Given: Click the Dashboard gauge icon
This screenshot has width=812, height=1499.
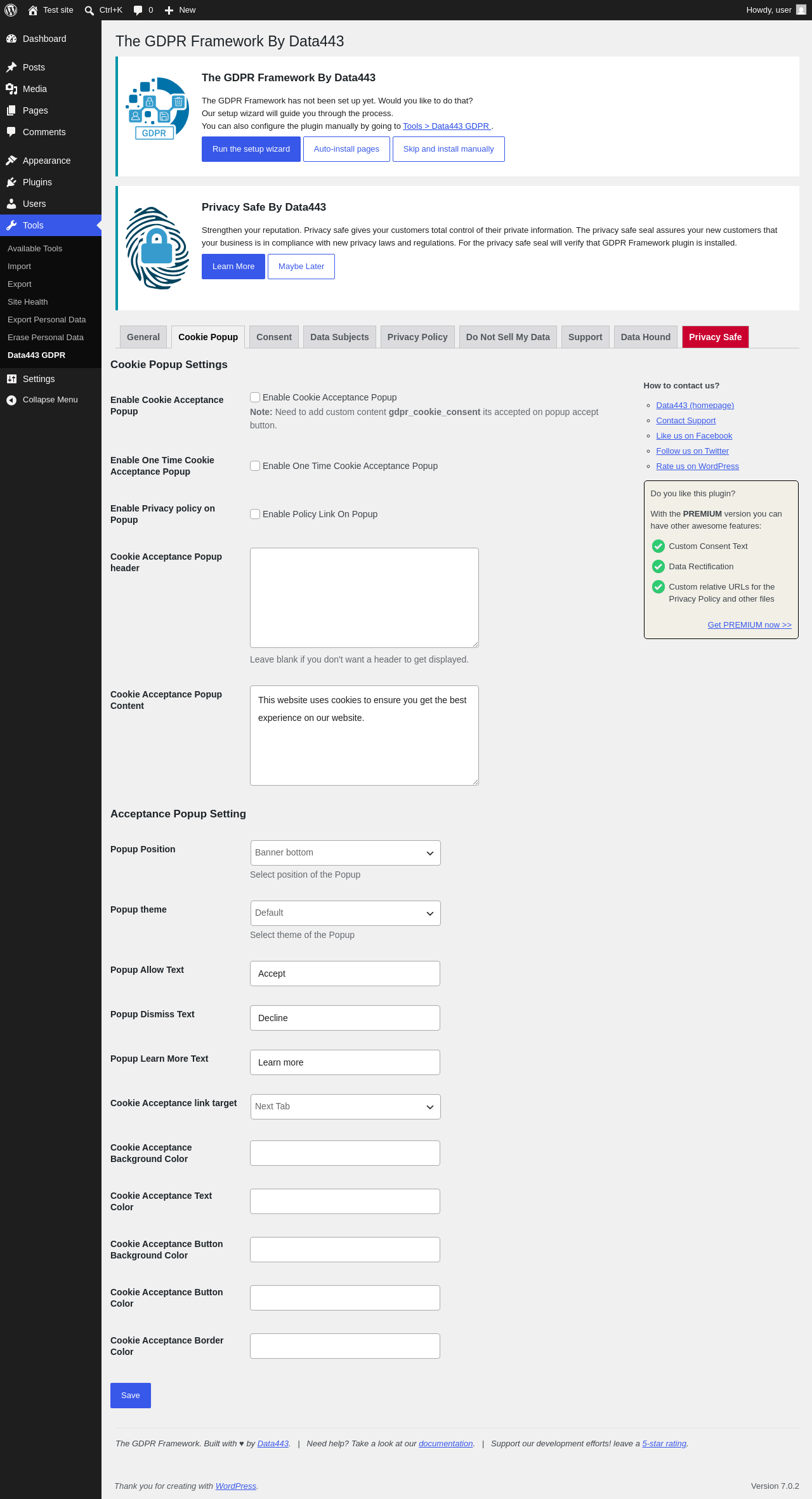Looking at the screenshot, I should (x=11, y=39).
